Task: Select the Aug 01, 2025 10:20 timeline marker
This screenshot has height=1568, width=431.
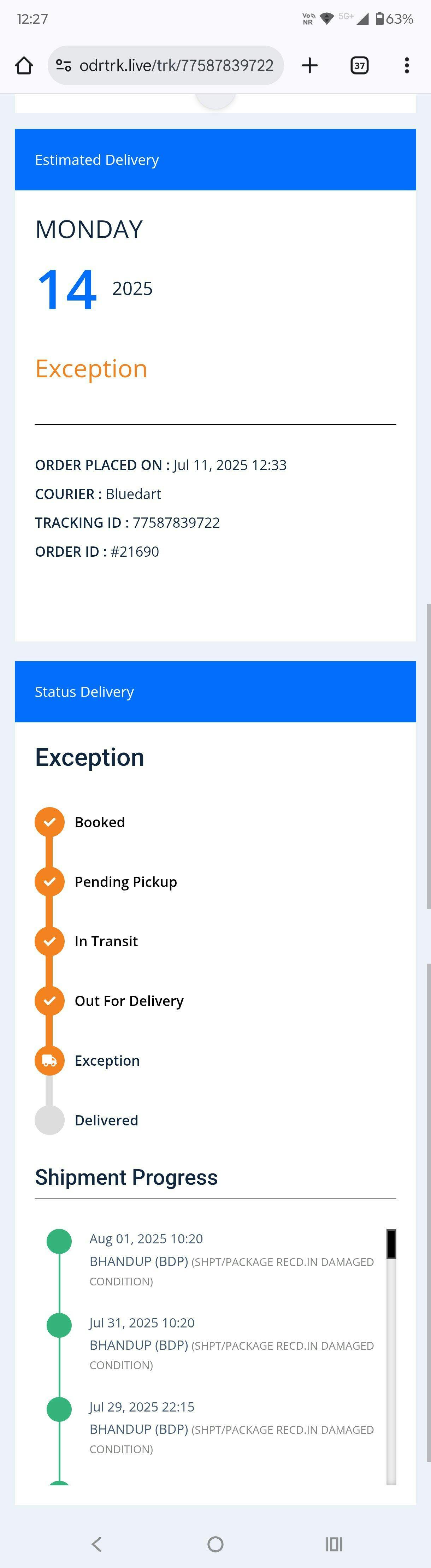Action: tap(59, 1241)
